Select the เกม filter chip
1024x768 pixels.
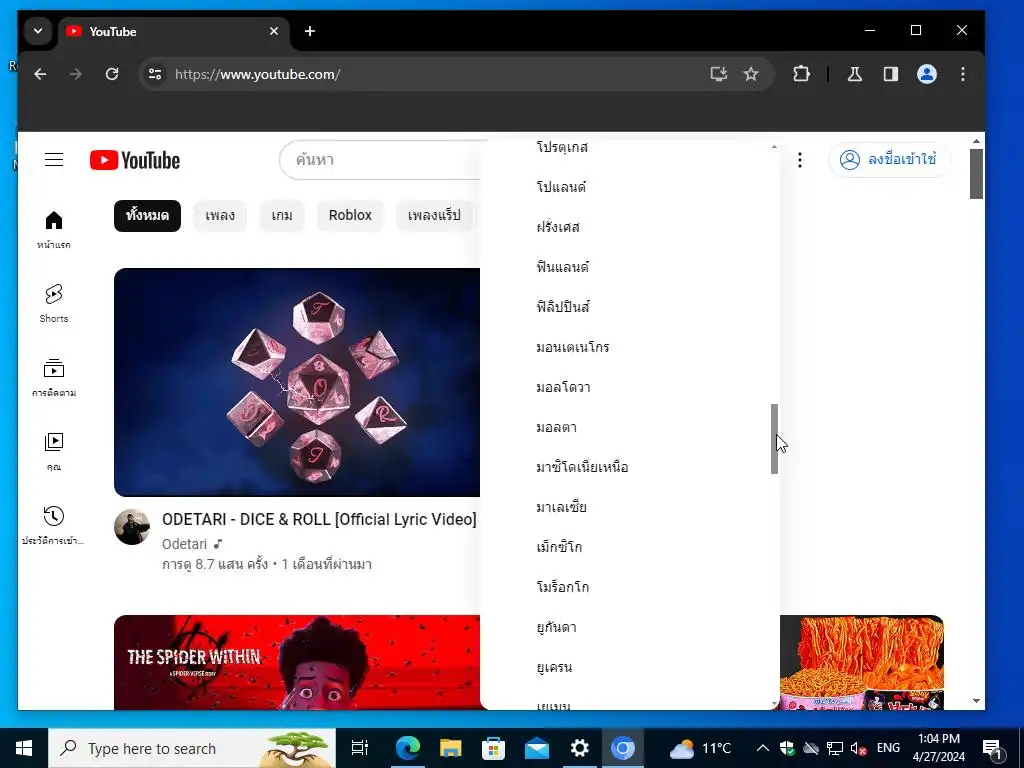282,216
